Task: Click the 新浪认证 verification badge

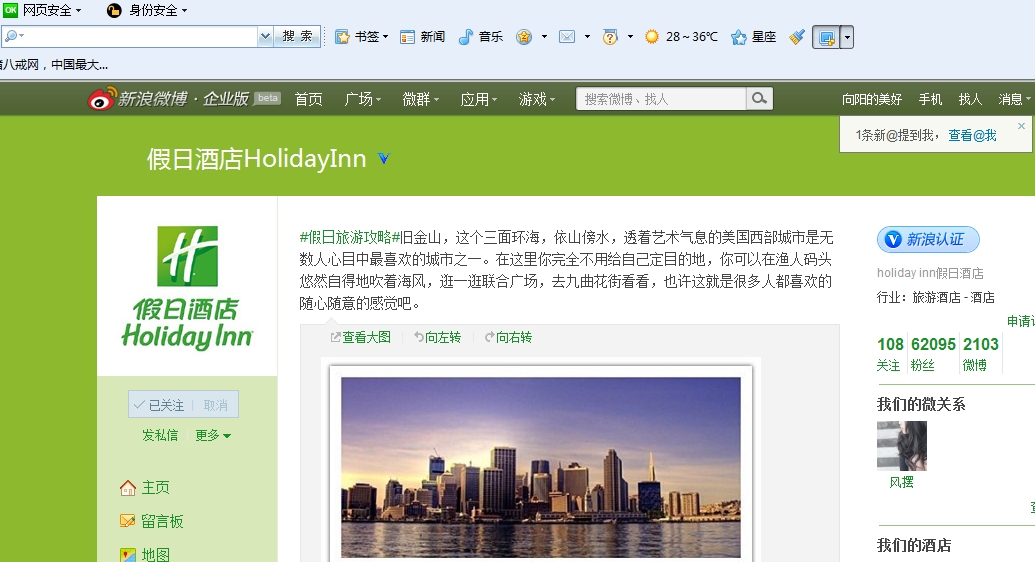Action: click(x=928, y=239)
